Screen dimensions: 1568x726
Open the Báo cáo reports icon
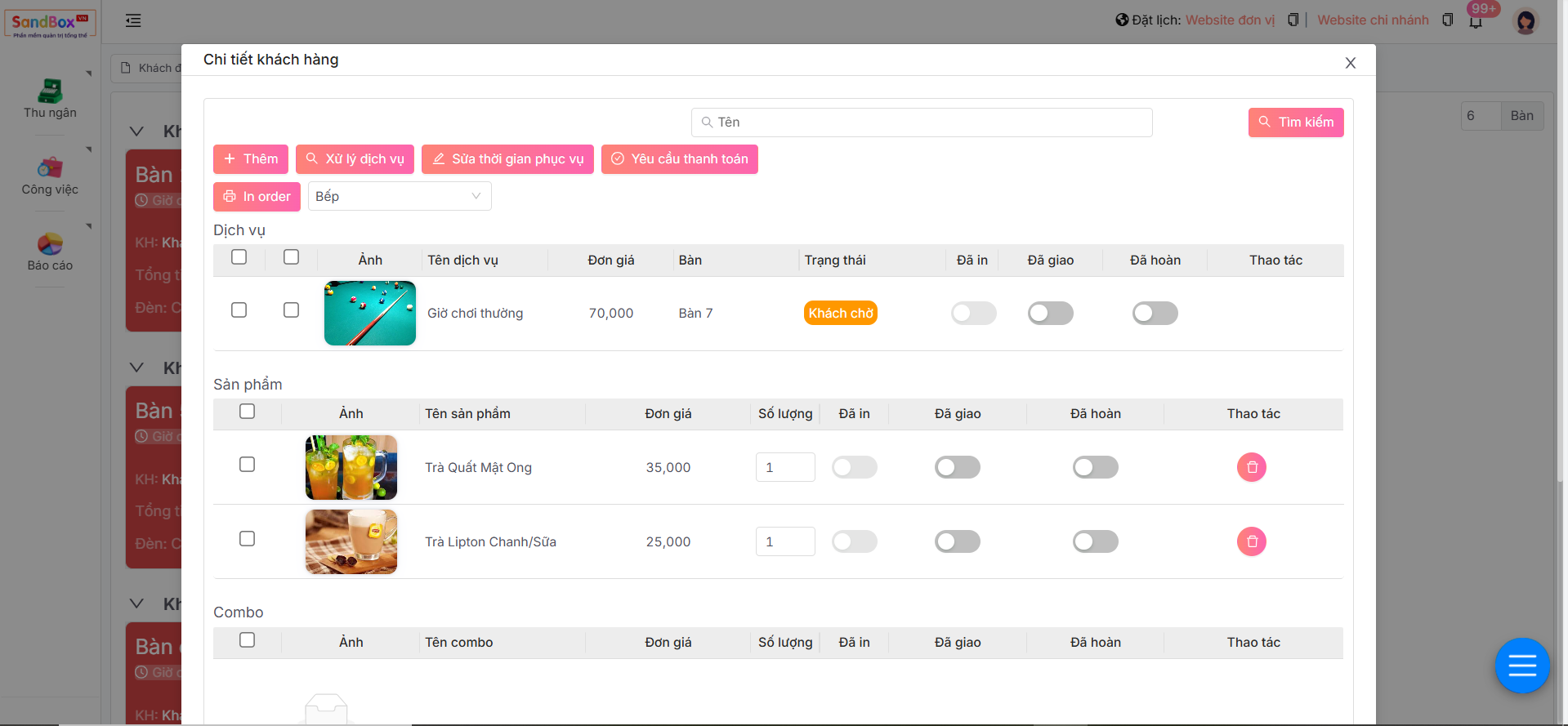point(50,244)
